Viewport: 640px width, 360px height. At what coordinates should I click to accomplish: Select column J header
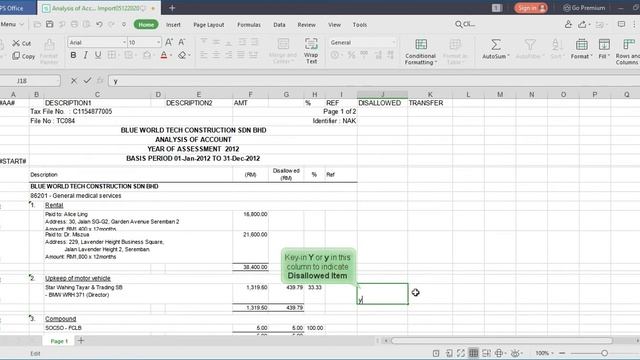click(382, 94)
